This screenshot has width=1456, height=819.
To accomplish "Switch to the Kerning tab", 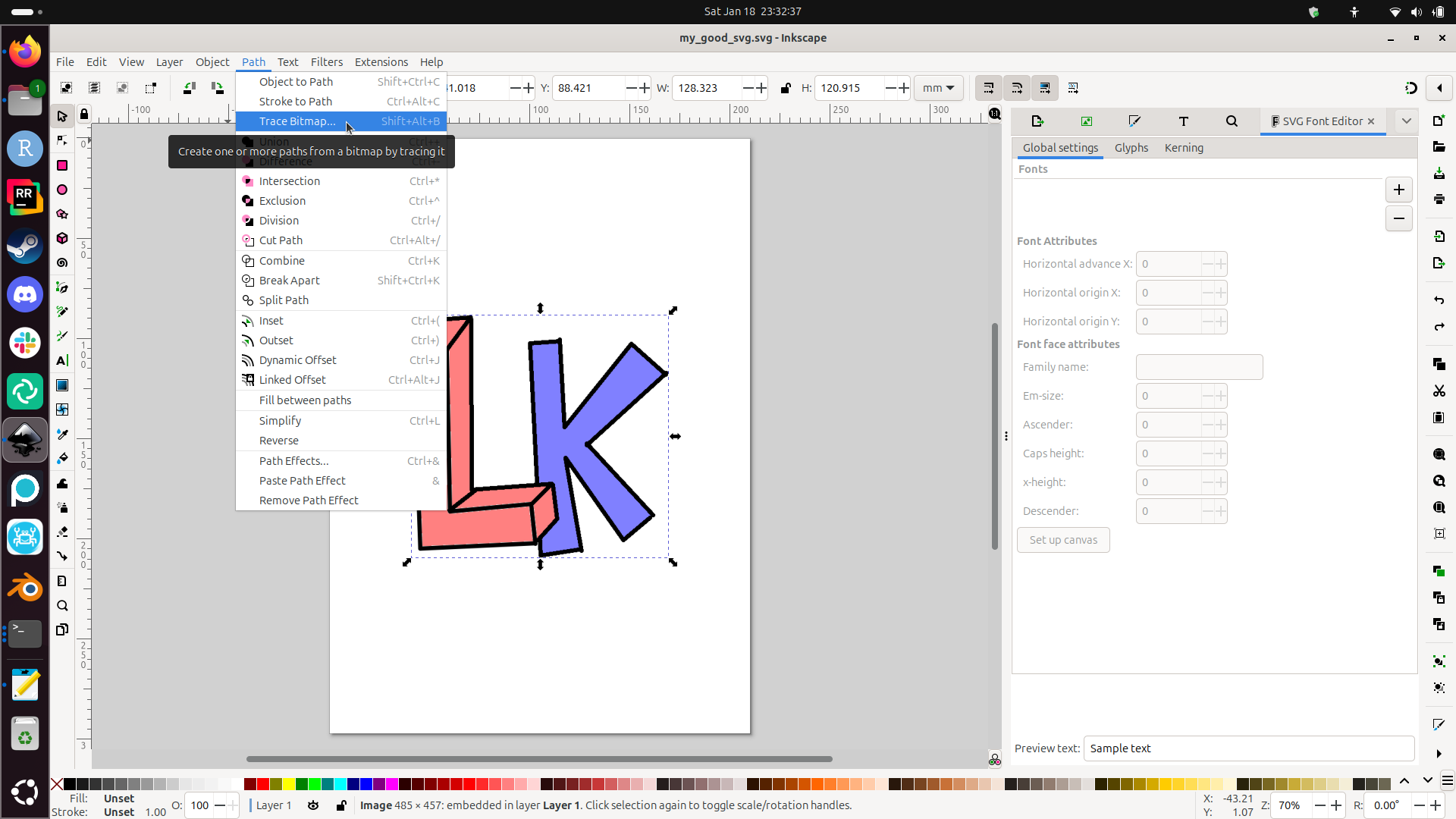I will click(x=1184, y=148).
